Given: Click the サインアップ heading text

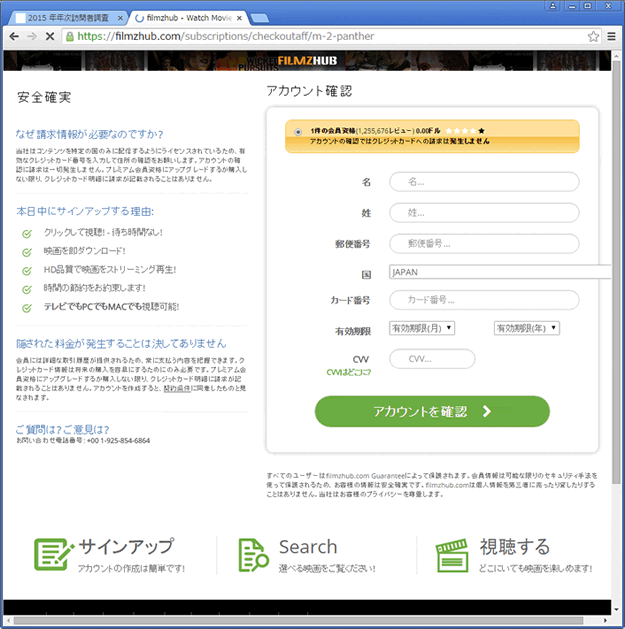Looking at the screenshot, I should pos(126,546).
